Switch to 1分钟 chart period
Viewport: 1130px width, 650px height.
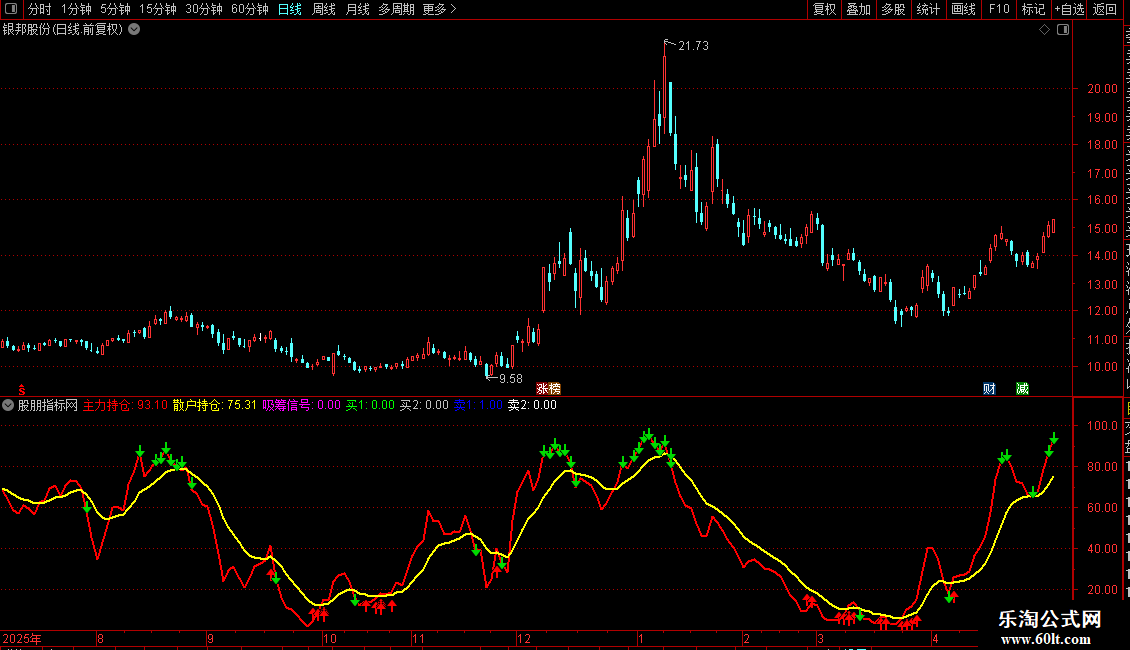point(76,9)
